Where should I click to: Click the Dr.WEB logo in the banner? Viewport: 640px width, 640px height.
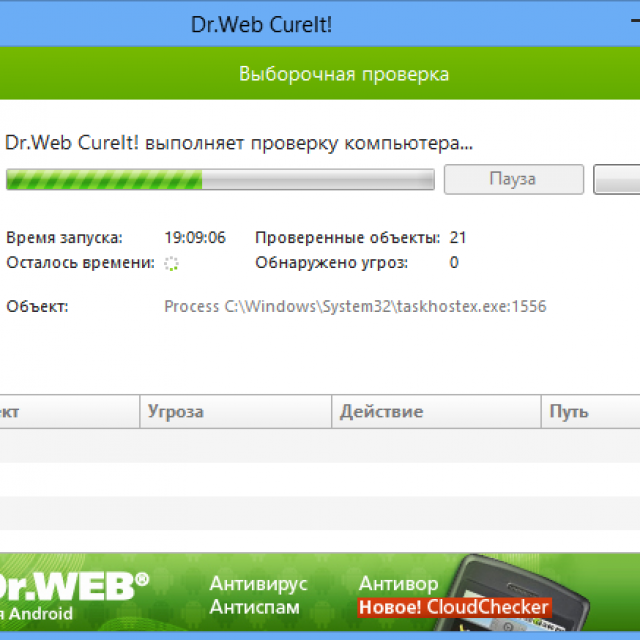pos(75,585)
